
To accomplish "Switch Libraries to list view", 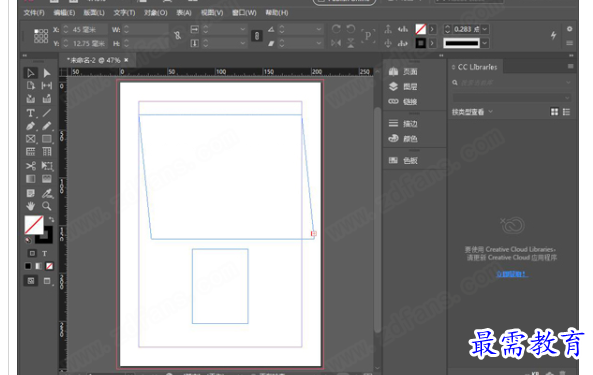I will (x=566, y=112).
